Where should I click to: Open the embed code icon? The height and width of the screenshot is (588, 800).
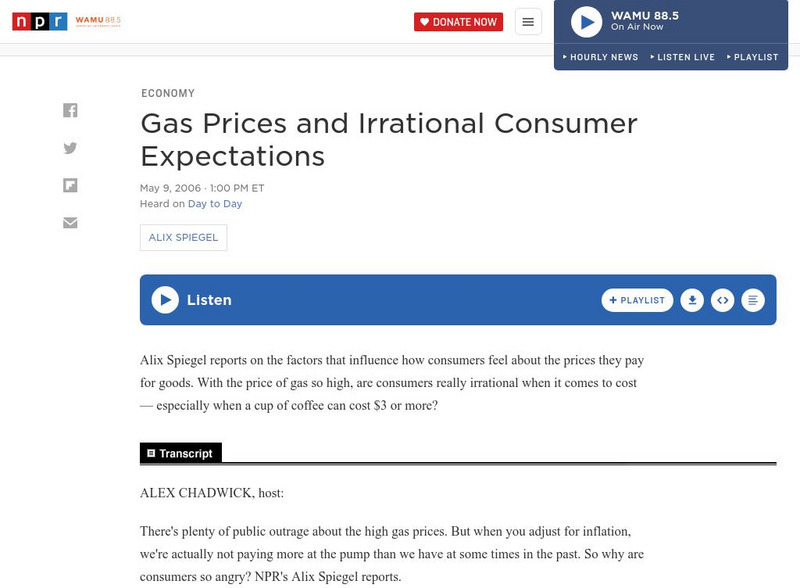pyautogui.click(x=722, y=300)
